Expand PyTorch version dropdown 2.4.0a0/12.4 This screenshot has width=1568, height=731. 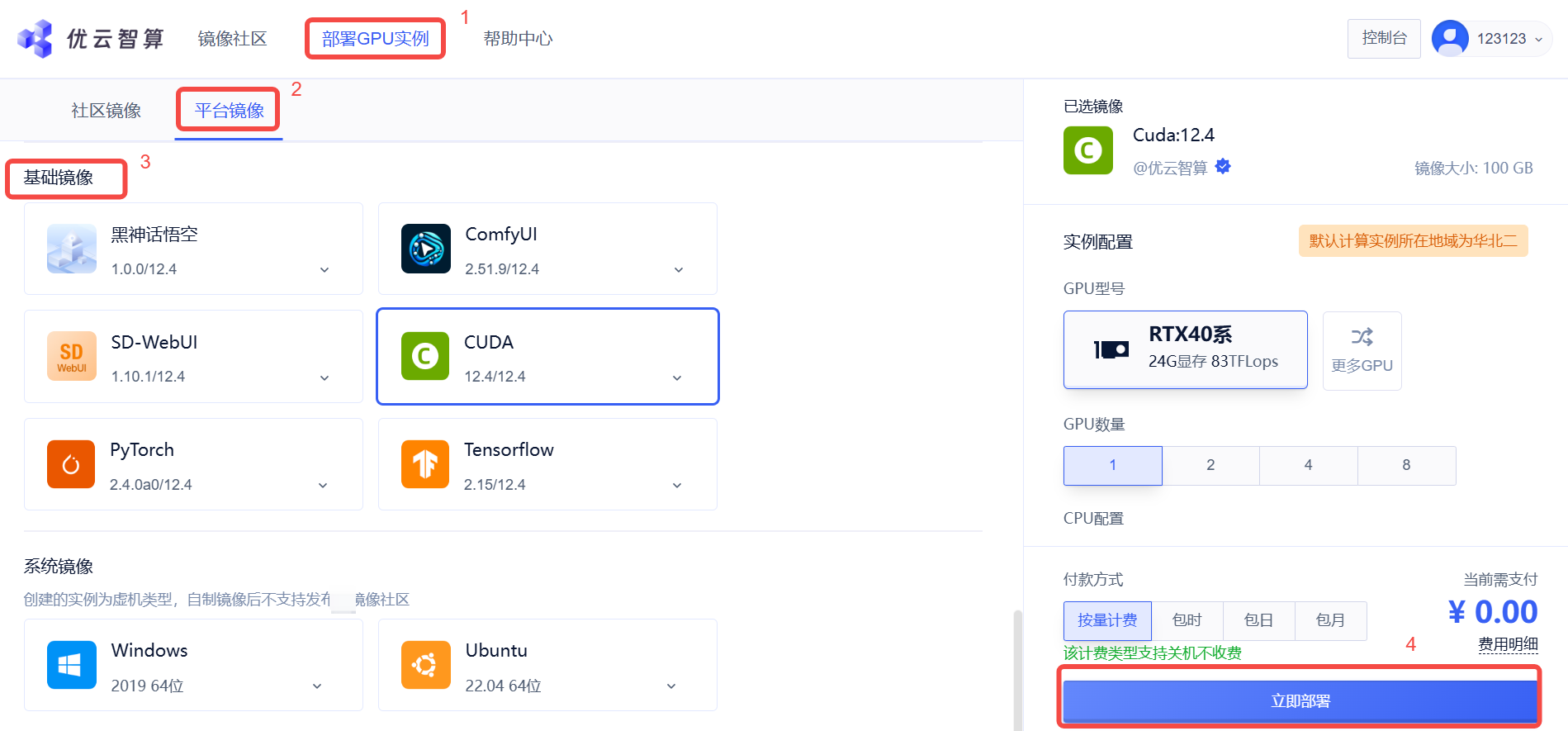coord(323,486)
